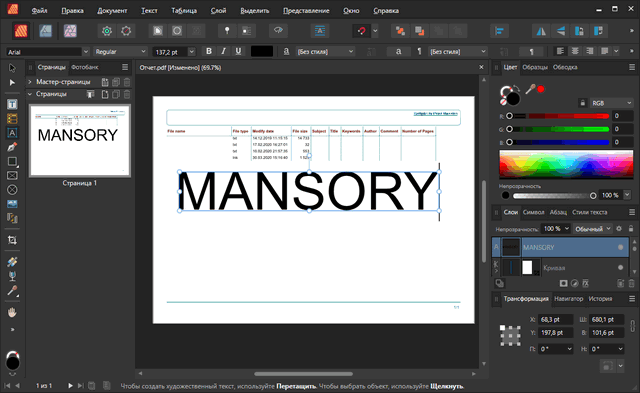
Task: Select the Frame Text tool
Action: (12, 104)
